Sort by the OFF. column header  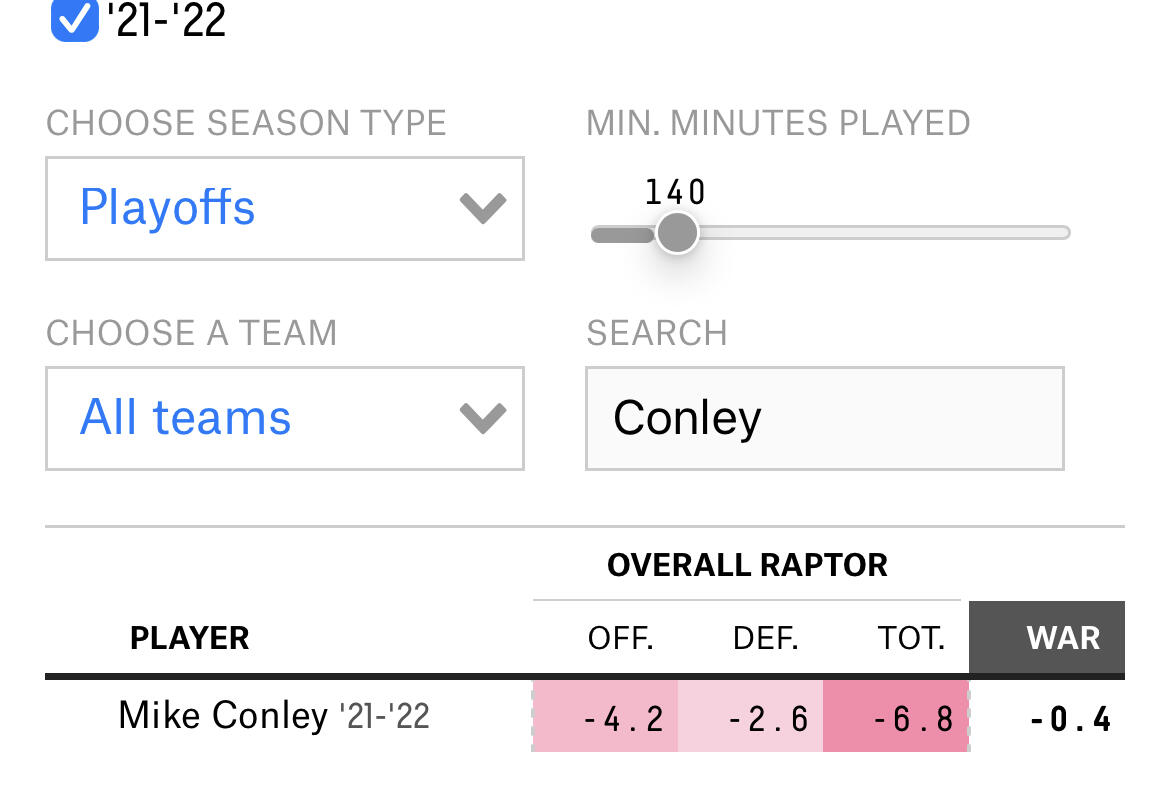620,638
